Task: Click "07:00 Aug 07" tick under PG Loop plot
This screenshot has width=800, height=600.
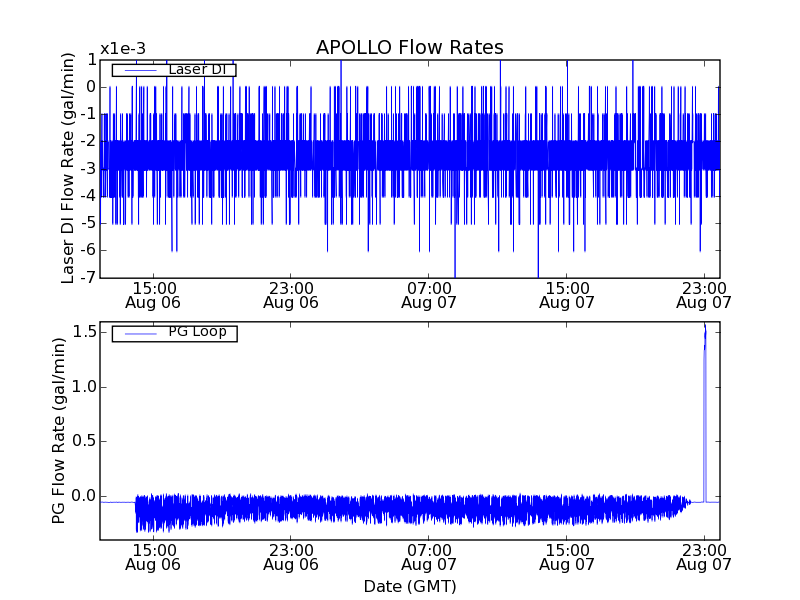Action: pos(429,558)
